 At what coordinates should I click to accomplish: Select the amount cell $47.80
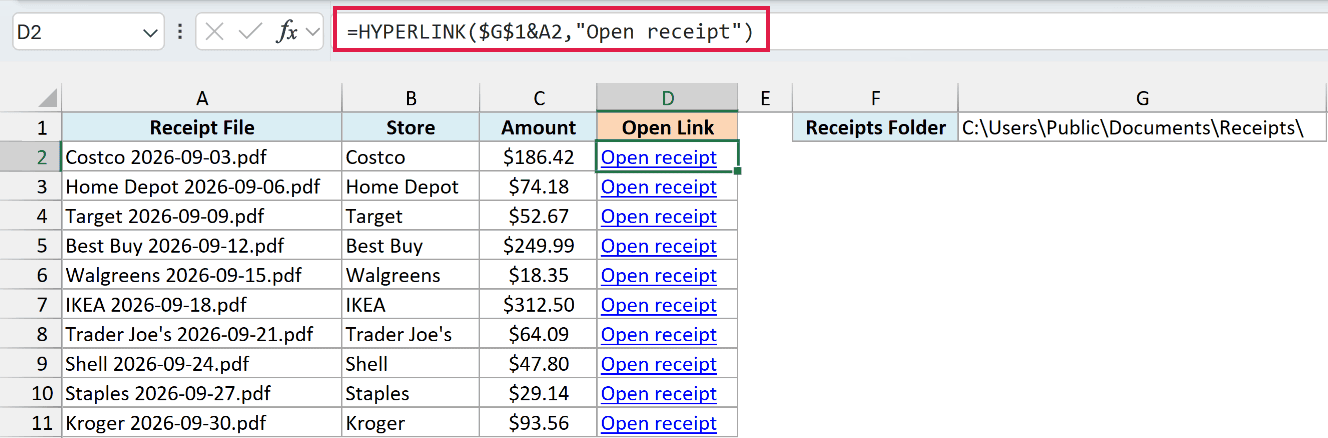click(x=538, y=364)
